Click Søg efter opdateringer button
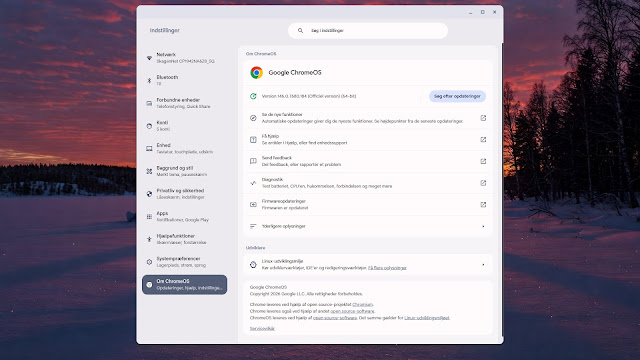 pyautogui.click(x=457, y=96)
